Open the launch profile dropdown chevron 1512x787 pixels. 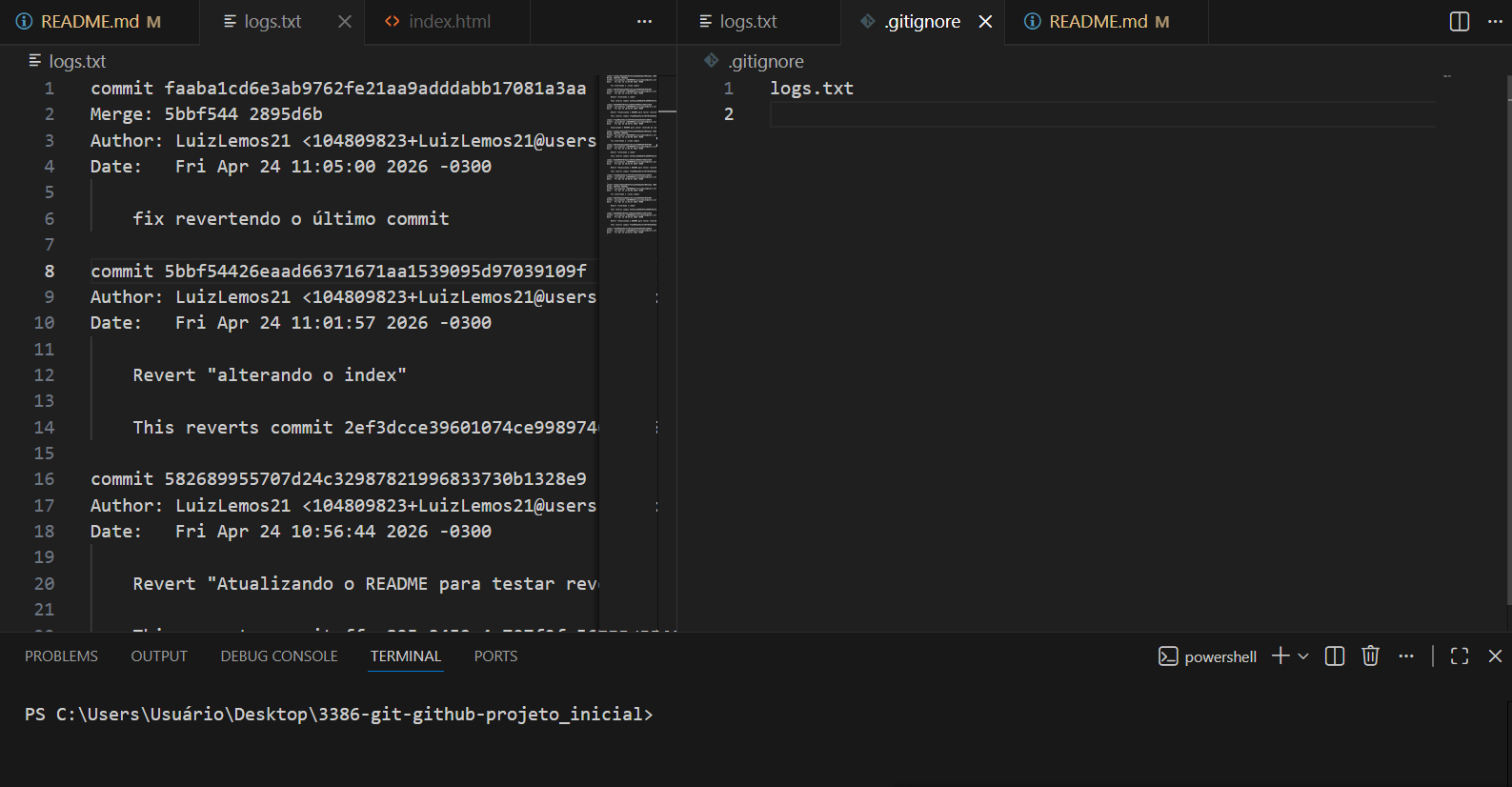[x=1303, y=656]
